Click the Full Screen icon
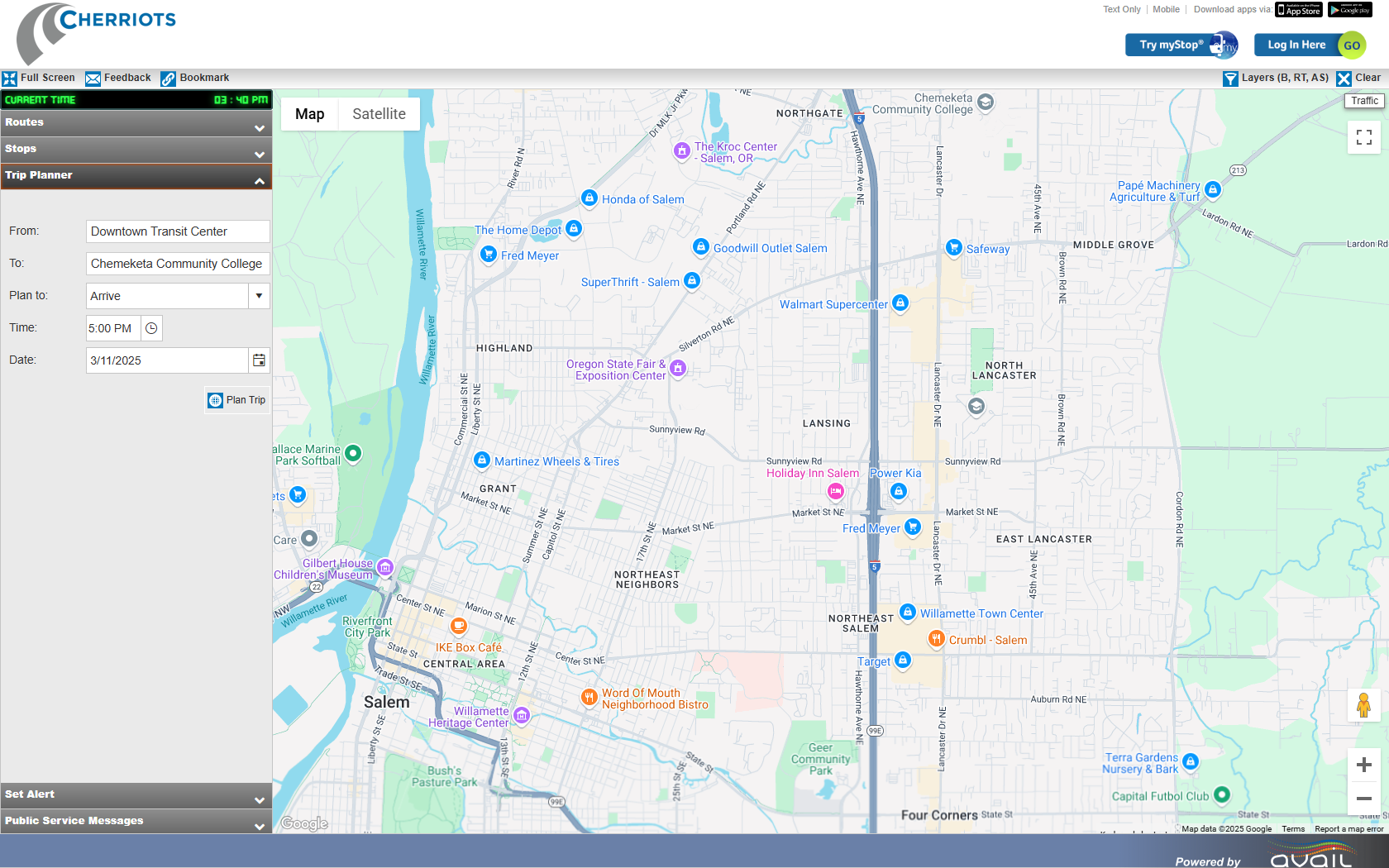Image resolution: width=1389 pixels, height=868 pixels. (x=10, y=79)
